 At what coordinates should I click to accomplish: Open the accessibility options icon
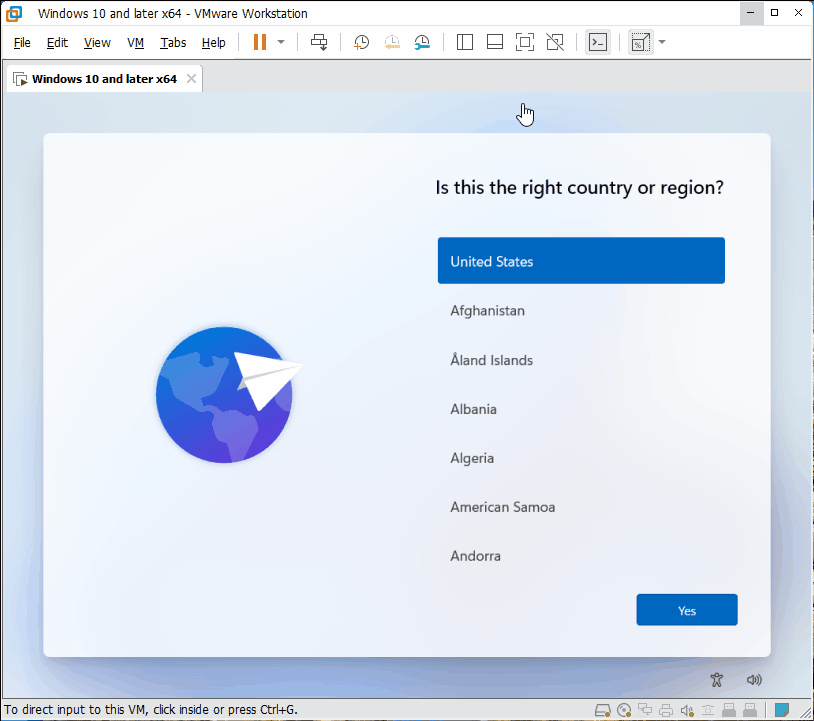point(717,679)
